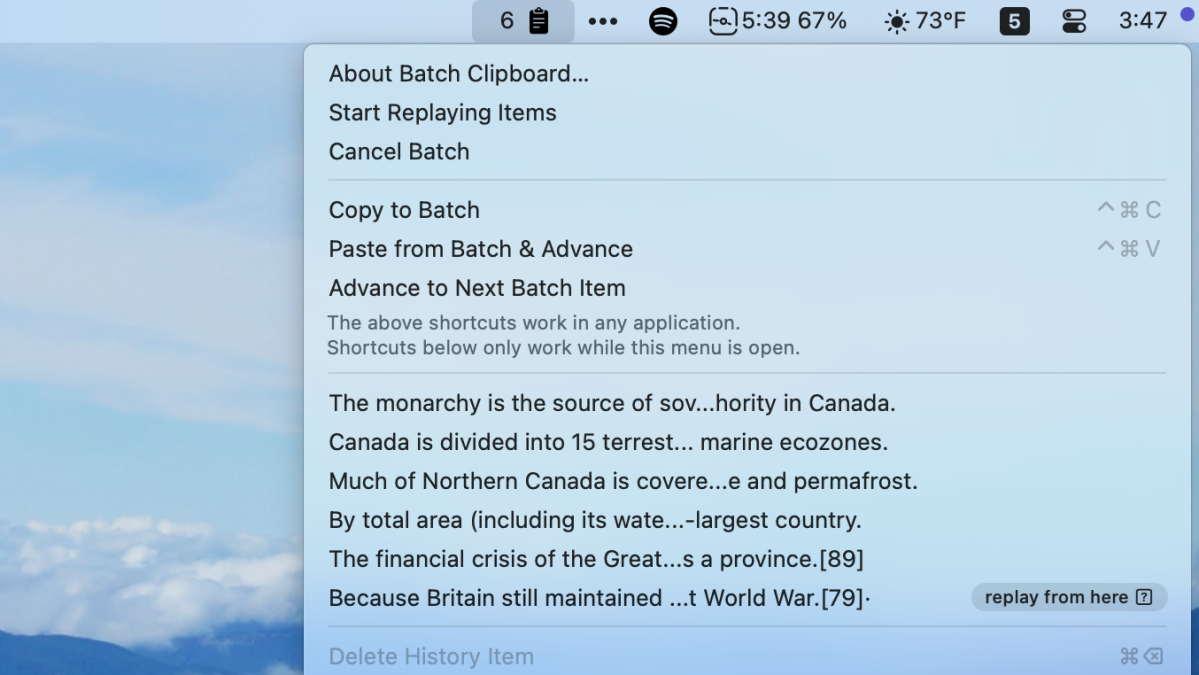Open the Spotify menu bar icon

pos(663,21)
